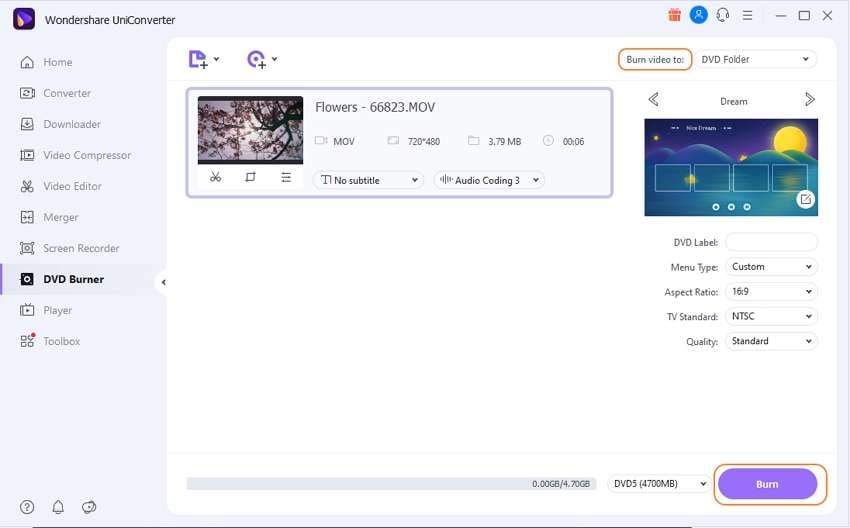Expand the Load DVD dropdown arrow
850x528 pixels.
274,59
